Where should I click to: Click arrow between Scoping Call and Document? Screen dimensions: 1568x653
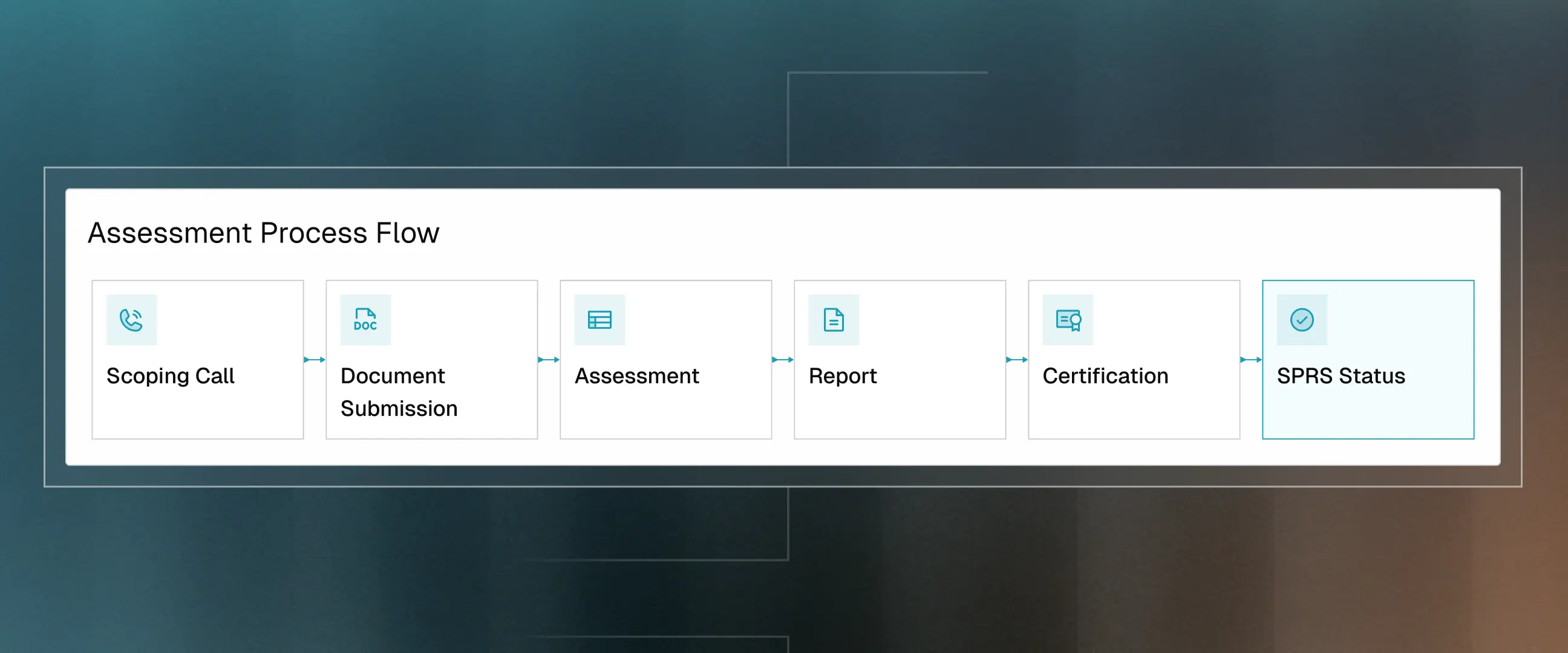tap(315, 360)
